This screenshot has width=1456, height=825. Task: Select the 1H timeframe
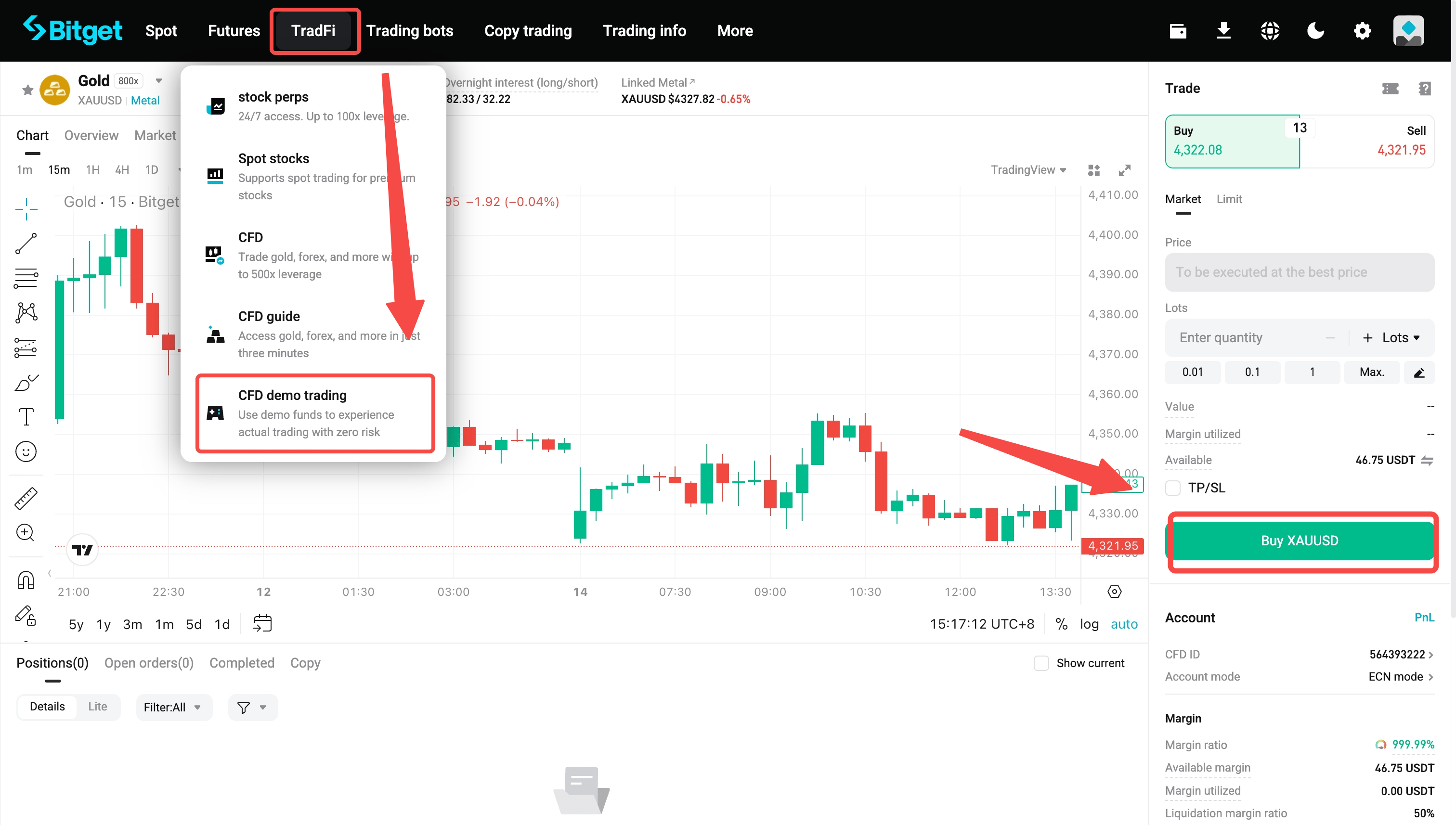(x=92, y=170)
